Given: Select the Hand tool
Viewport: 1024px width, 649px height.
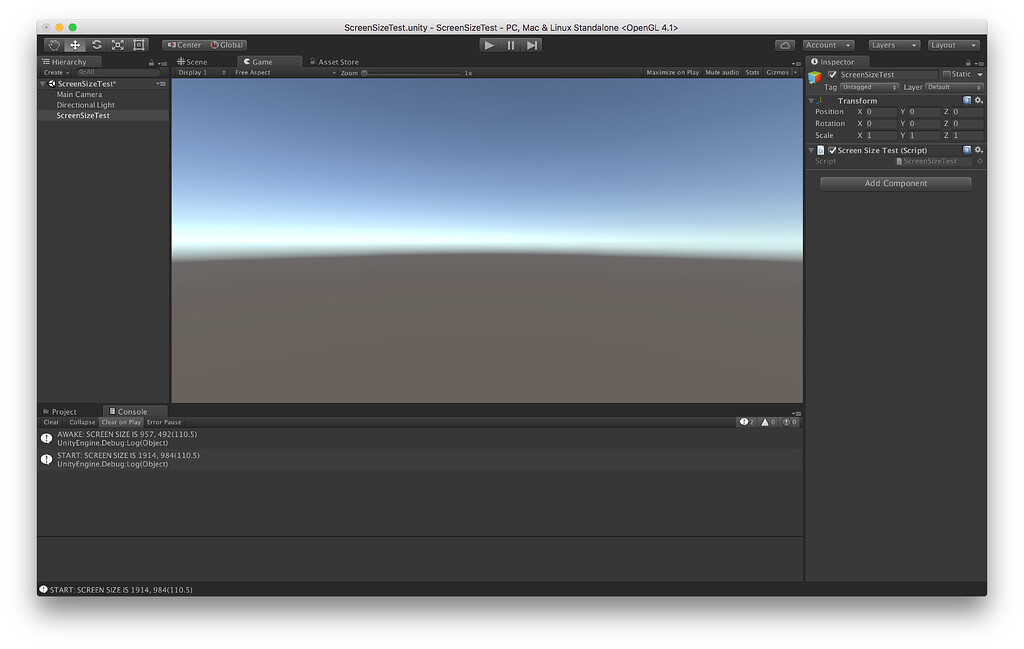Looking at the screenshot, I should (53, 44).
